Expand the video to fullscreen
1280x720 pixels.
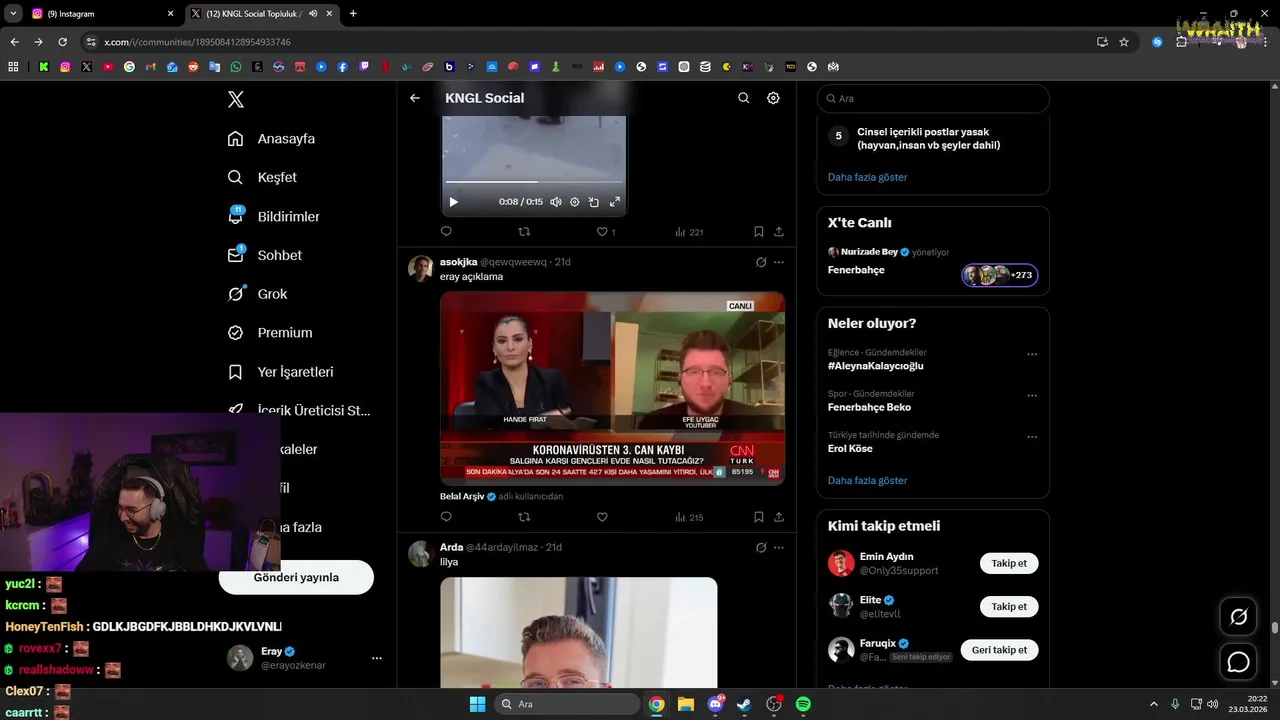pyautogui.click(x=614, y=202)
